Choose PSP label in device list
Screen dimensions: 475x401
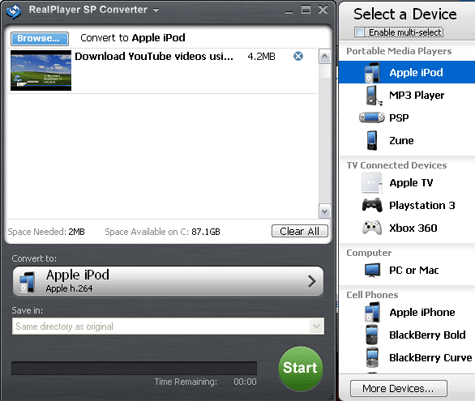point(399,118)
